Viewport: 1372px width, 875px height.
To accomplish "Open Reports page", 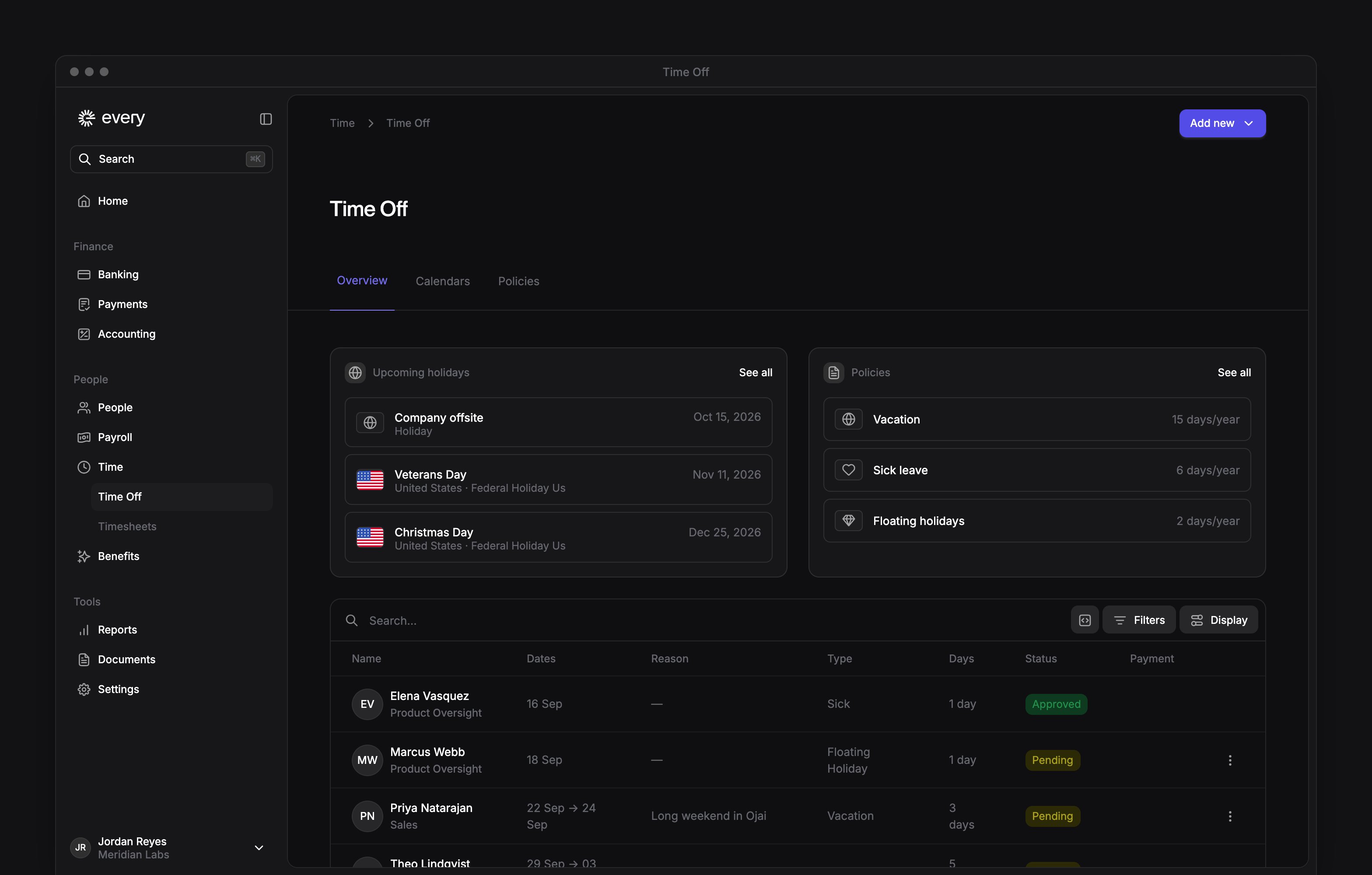I will pos(171,630).
